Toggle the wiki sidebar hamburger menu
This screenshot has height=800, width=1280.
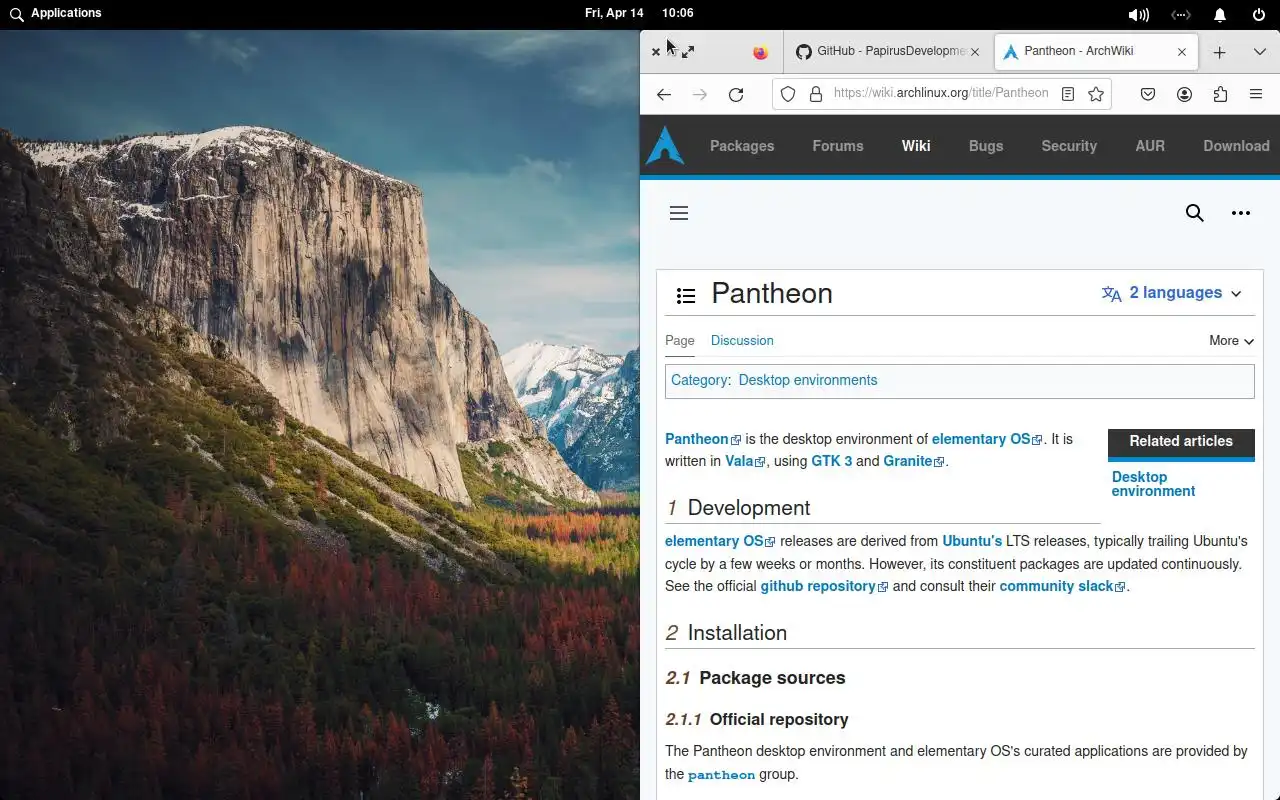coord(679,213)
